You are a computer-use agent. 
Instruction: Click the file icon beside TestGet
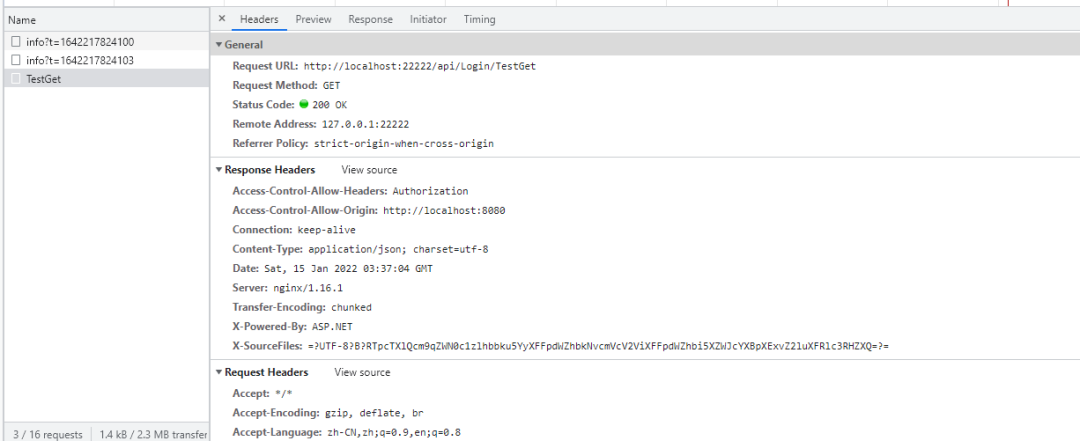click(x=16, y=79)
